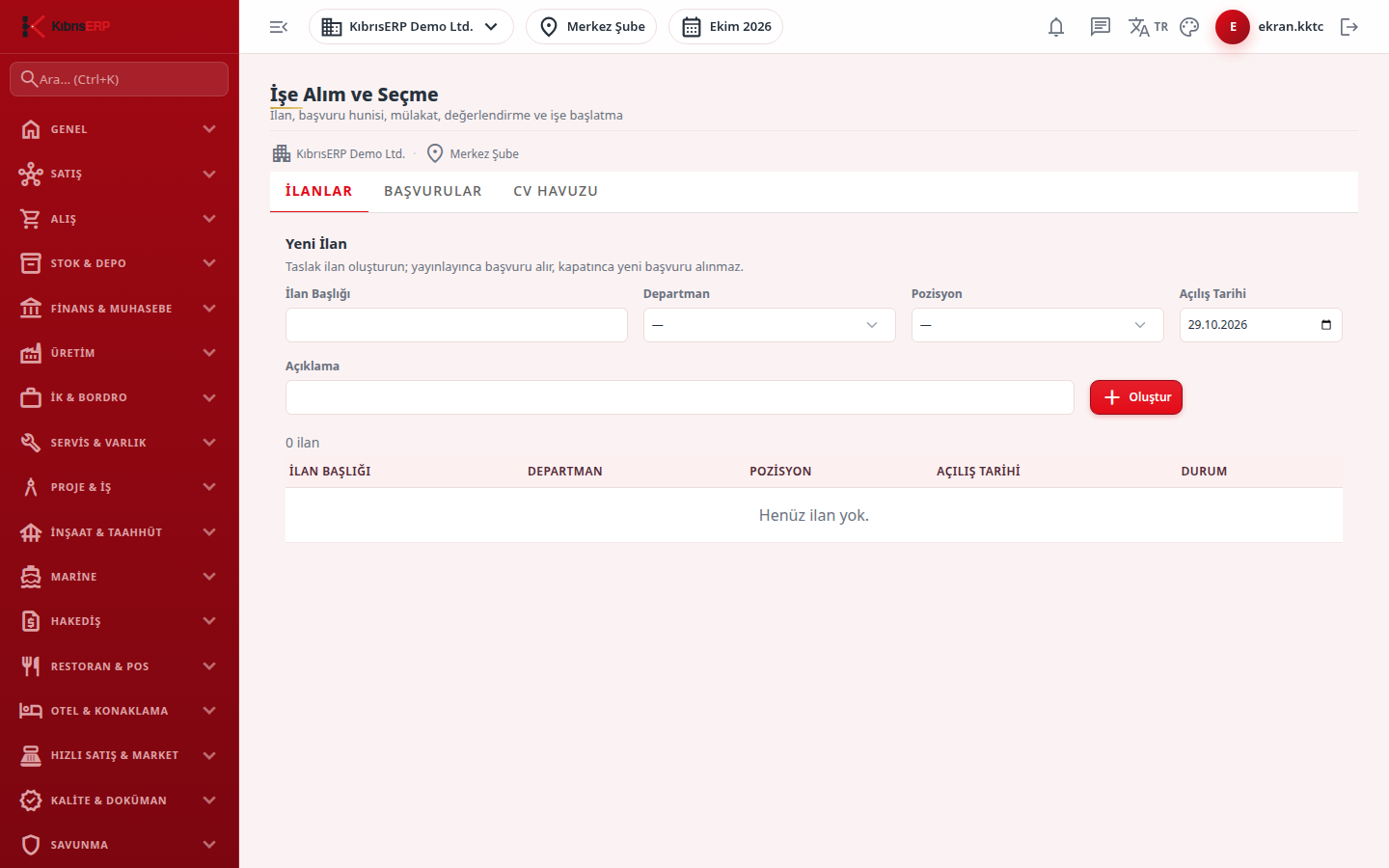Open the messages chat icon
1389x868 pixels.
1101,27
